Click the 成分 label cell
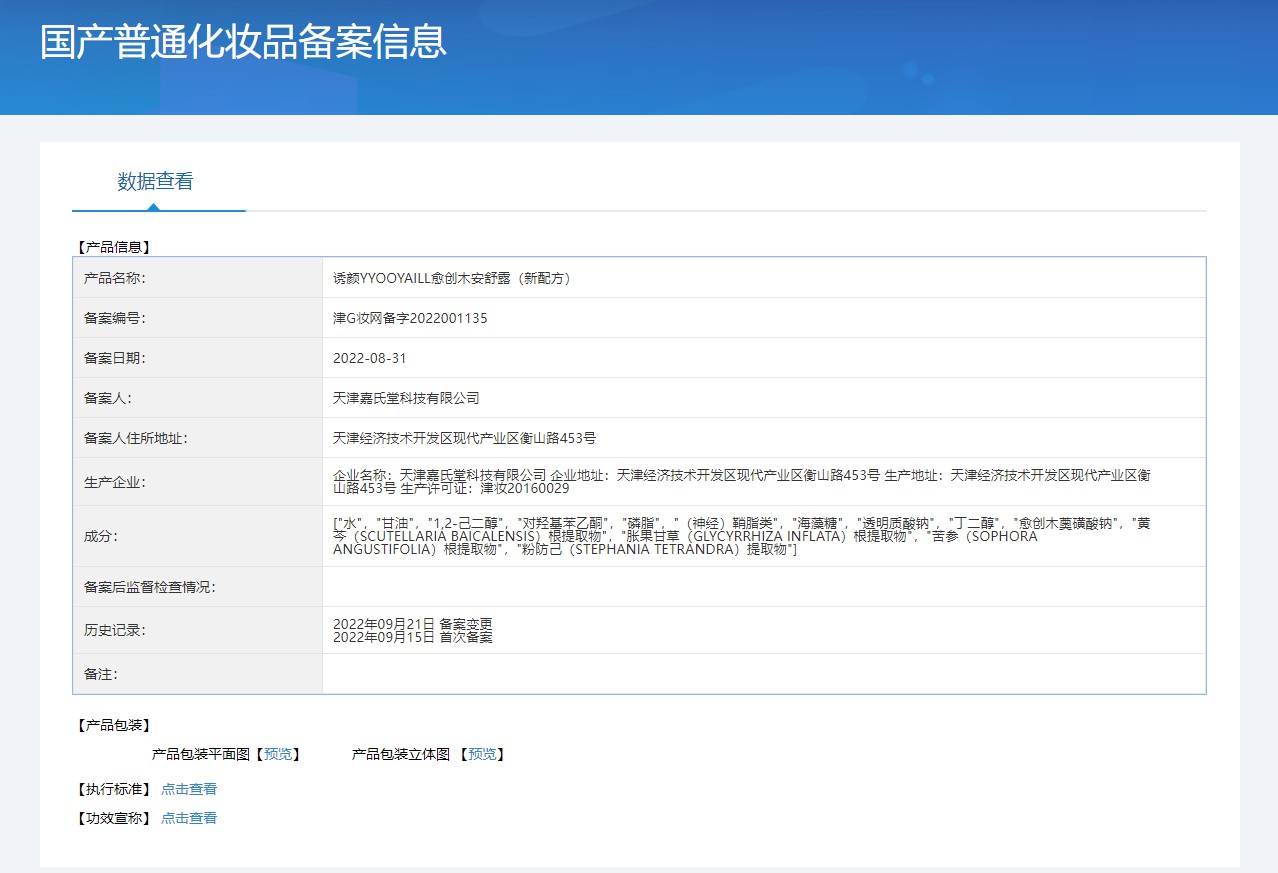 coord(198,536)
